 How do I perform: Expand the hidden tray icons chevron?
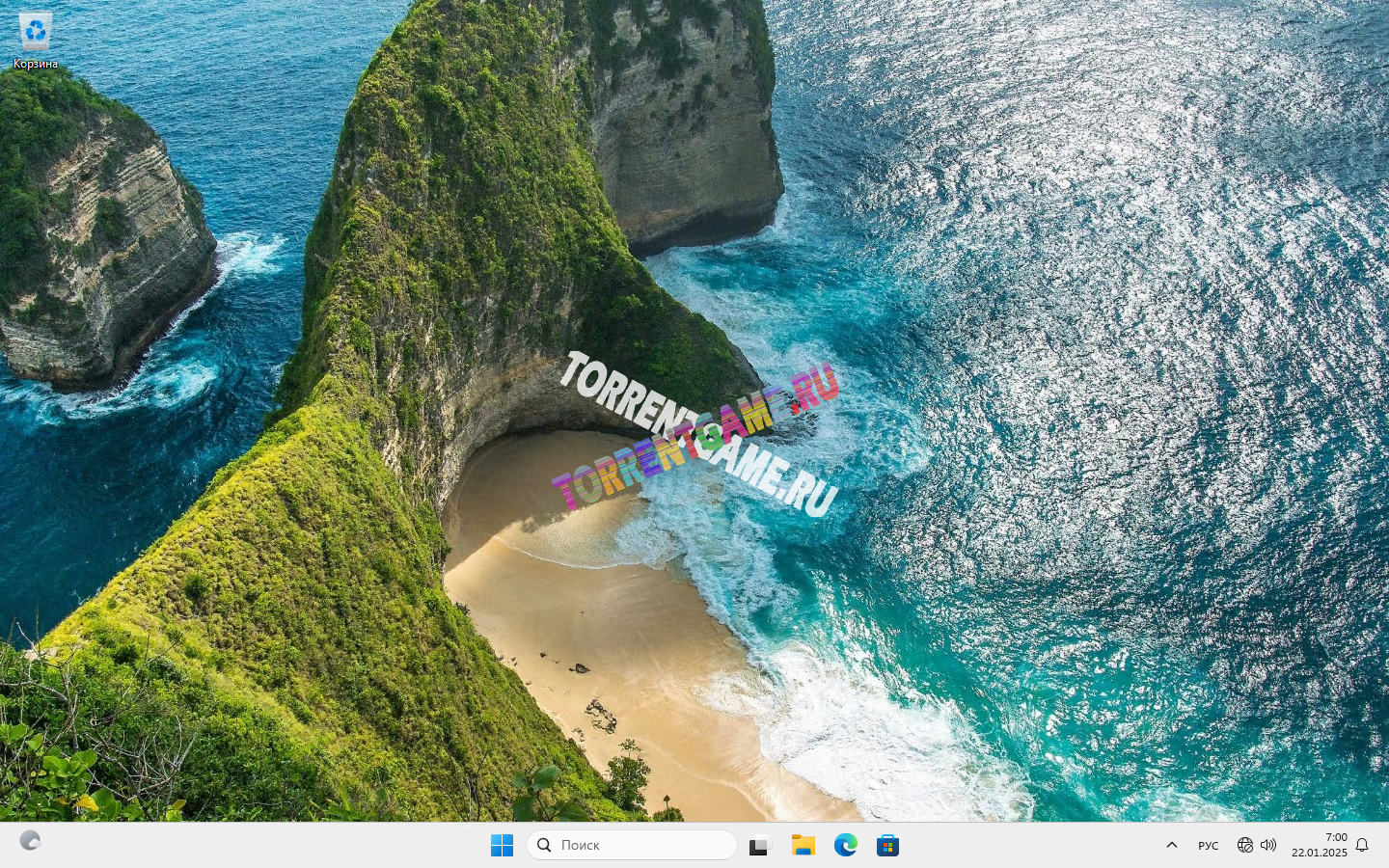(1171, 846)
